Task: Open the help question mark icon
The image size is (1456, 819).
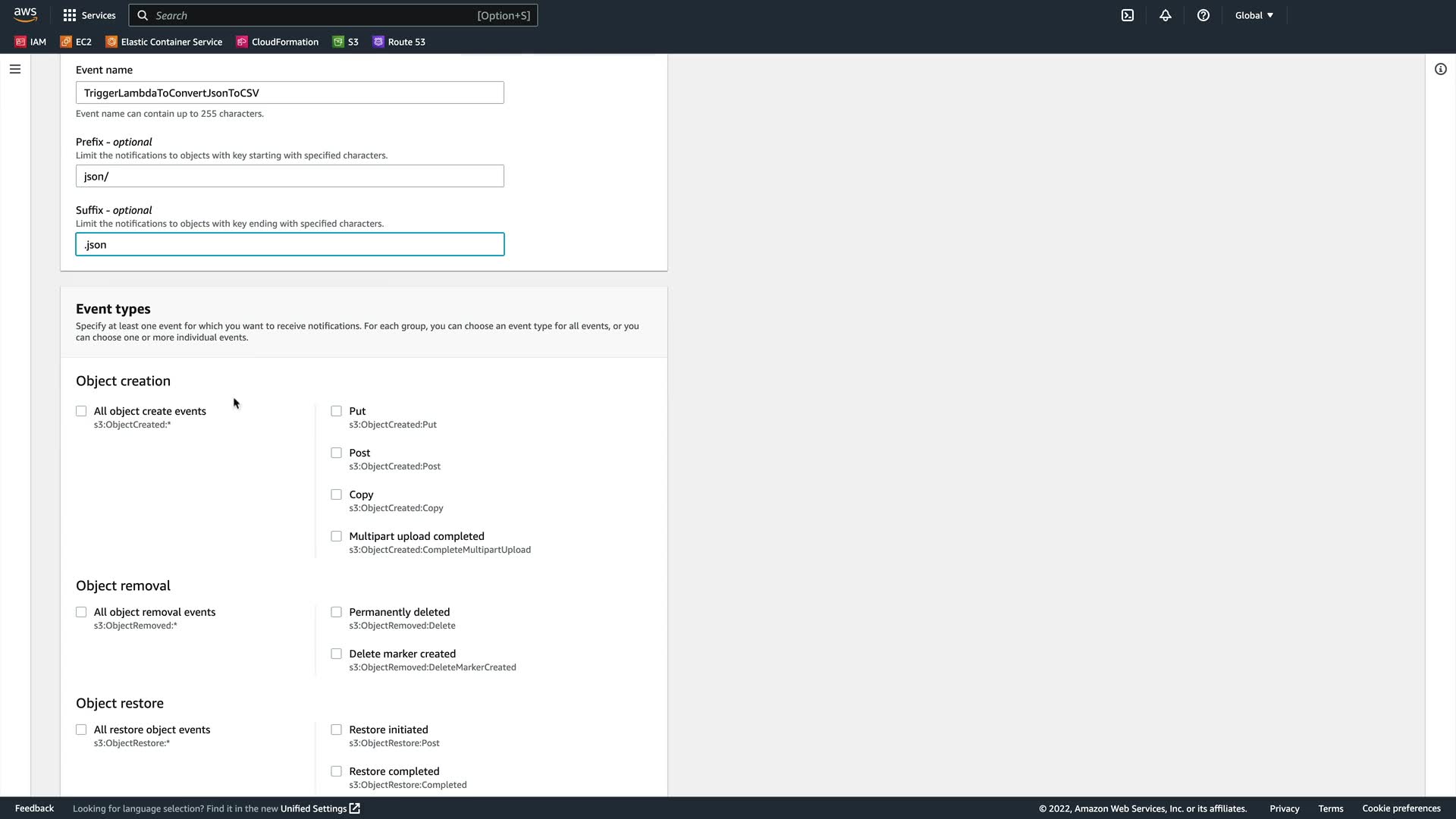Action: click(x=1203, y=15)
